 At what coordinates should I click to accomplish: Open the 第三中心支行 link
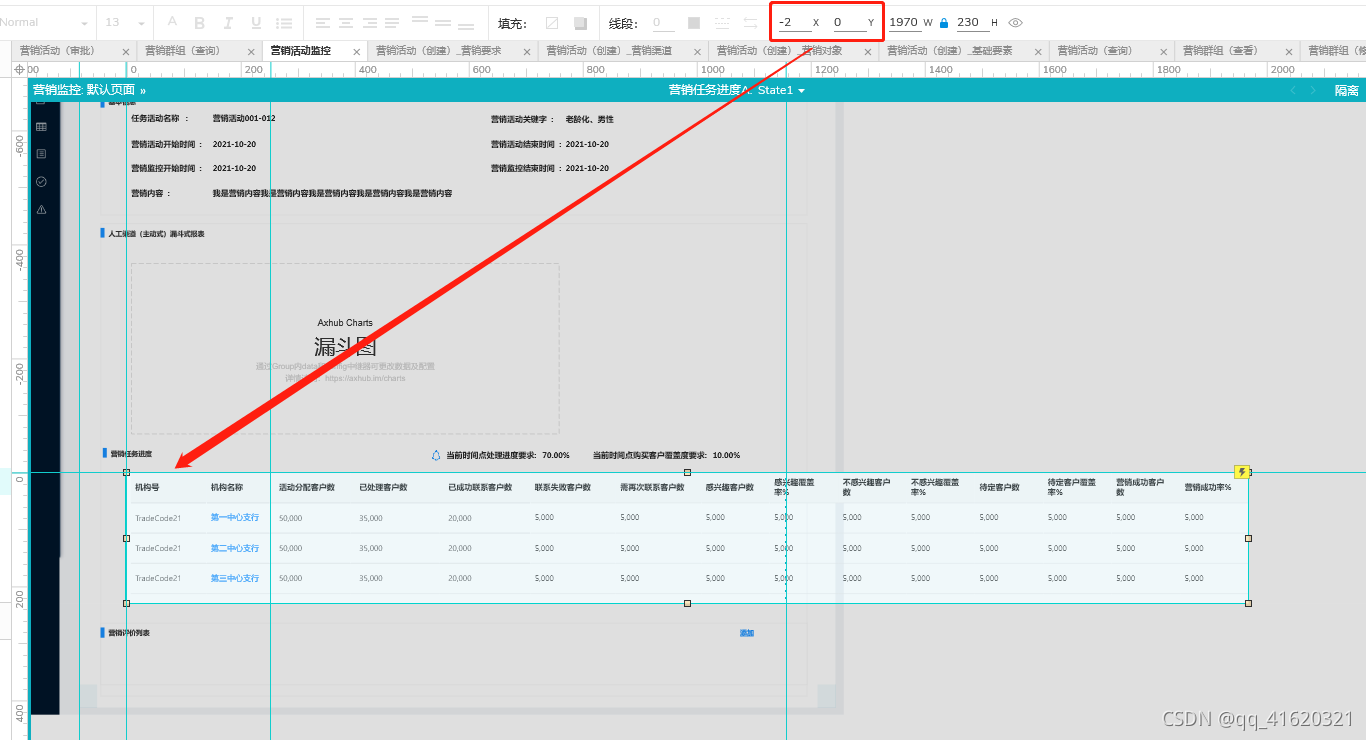point(235,578)
